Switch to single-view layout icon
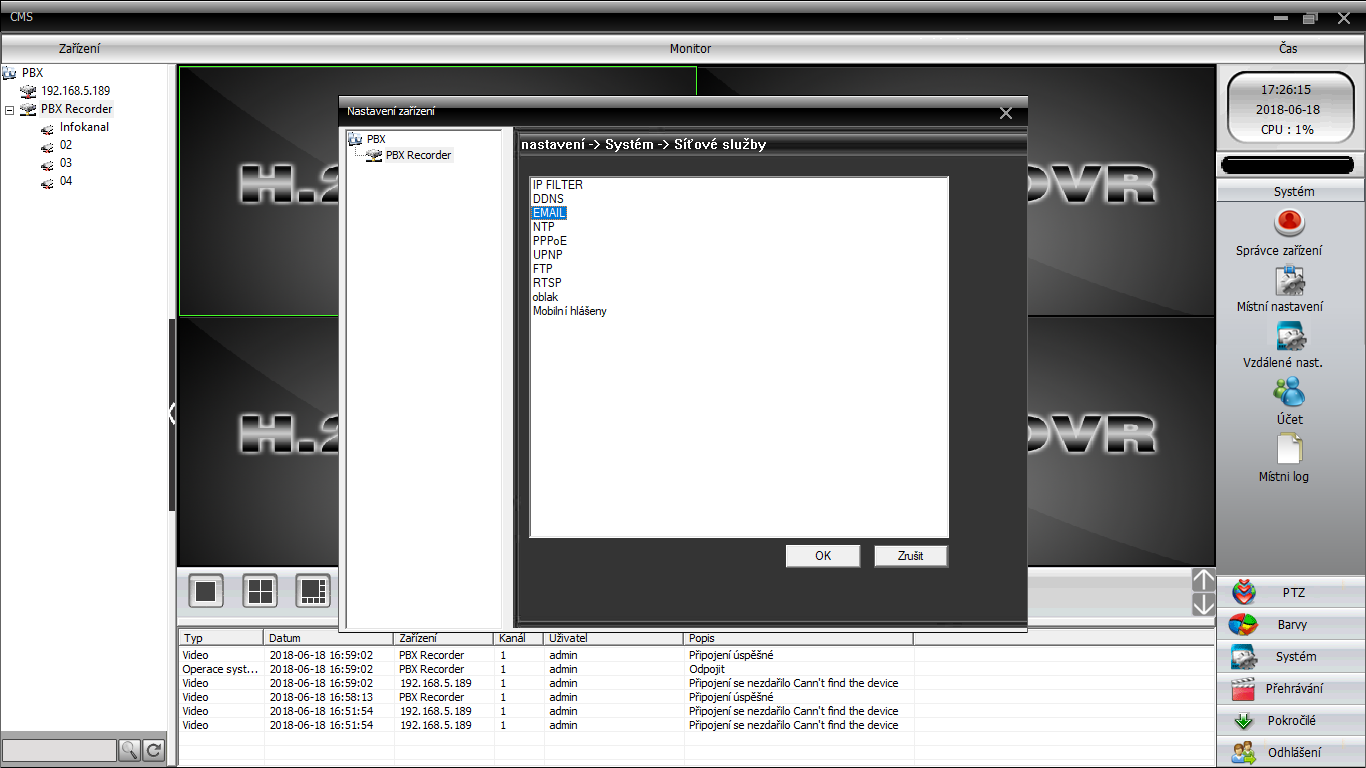 (x=206, y=591)
